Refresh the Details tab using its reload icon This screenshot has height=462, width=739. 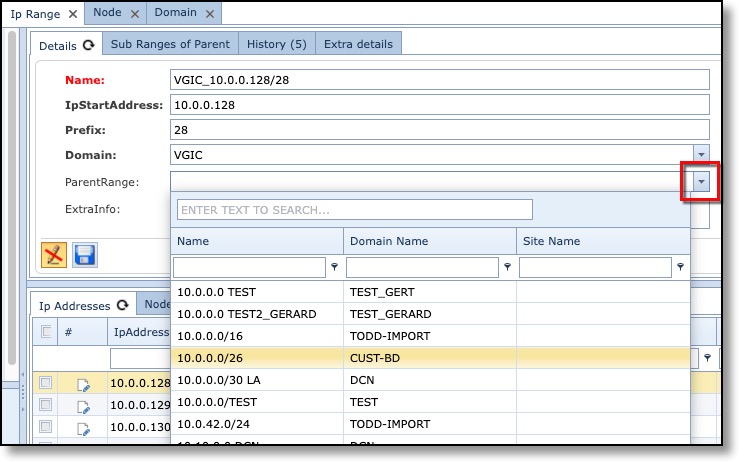[x=89, y=45]
